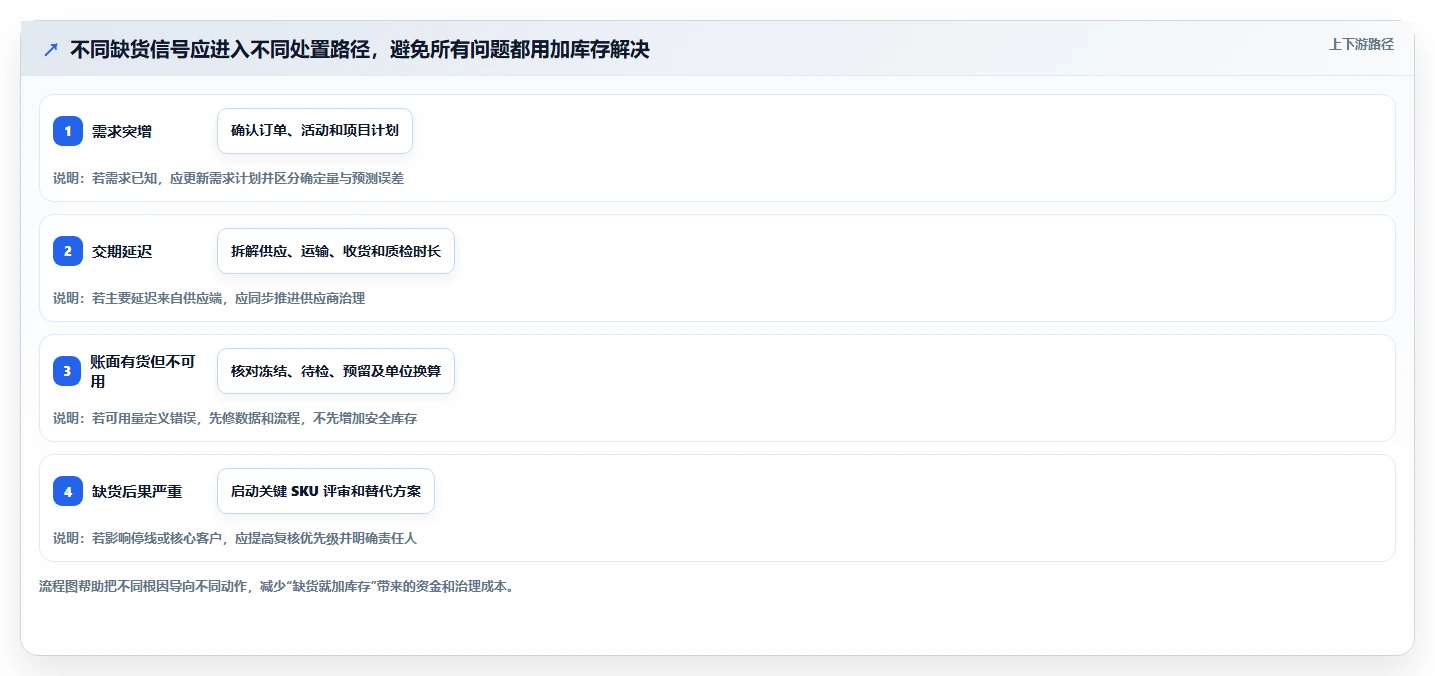Click the note about 供应商治理
Image resolution: width=1435 pixels, height=676 pixels.
tap(209, 298)
